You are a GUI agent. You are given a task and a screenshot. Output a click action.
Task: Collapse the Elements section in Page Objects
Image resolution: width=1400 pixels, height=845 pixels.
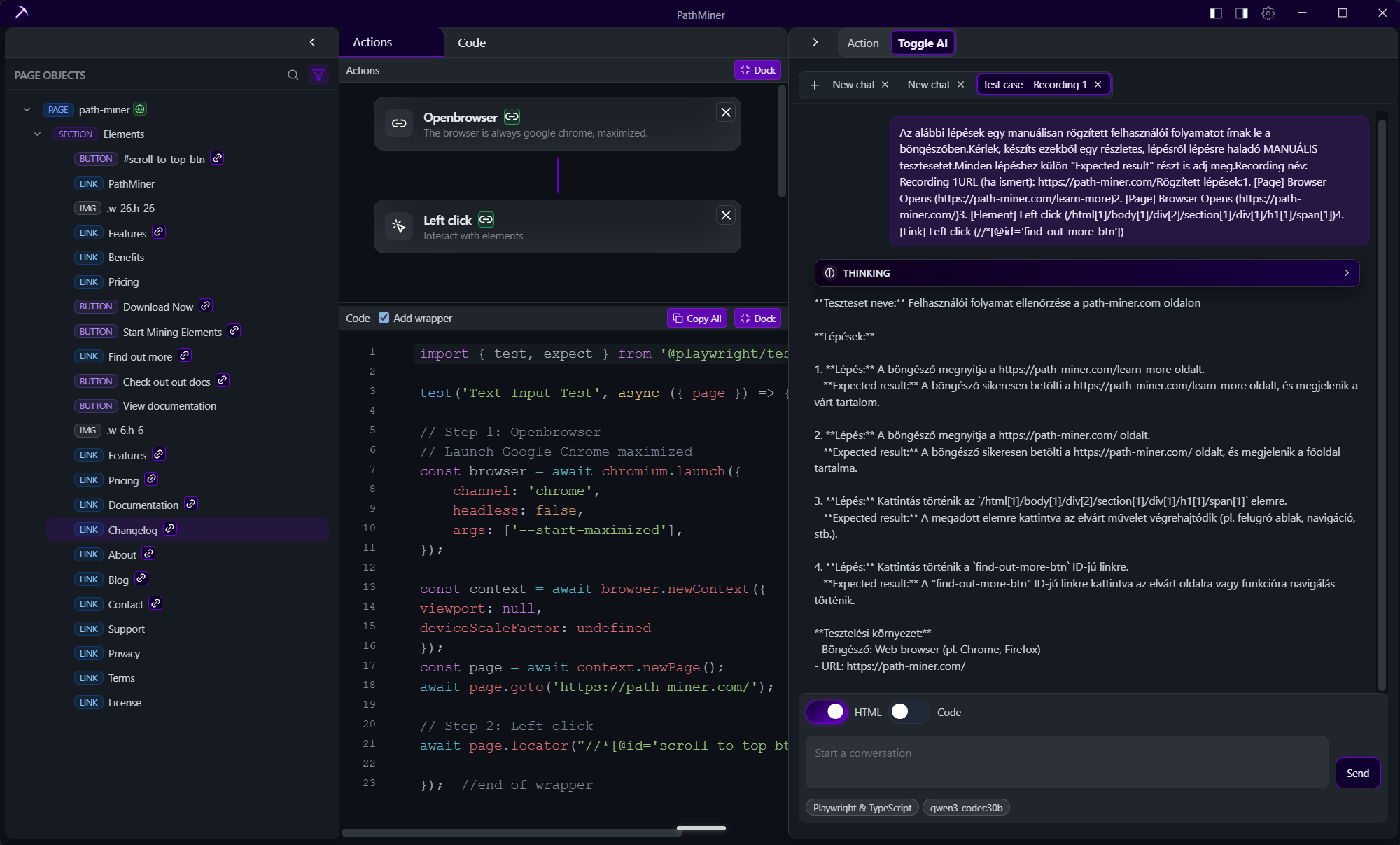[38, 134]
